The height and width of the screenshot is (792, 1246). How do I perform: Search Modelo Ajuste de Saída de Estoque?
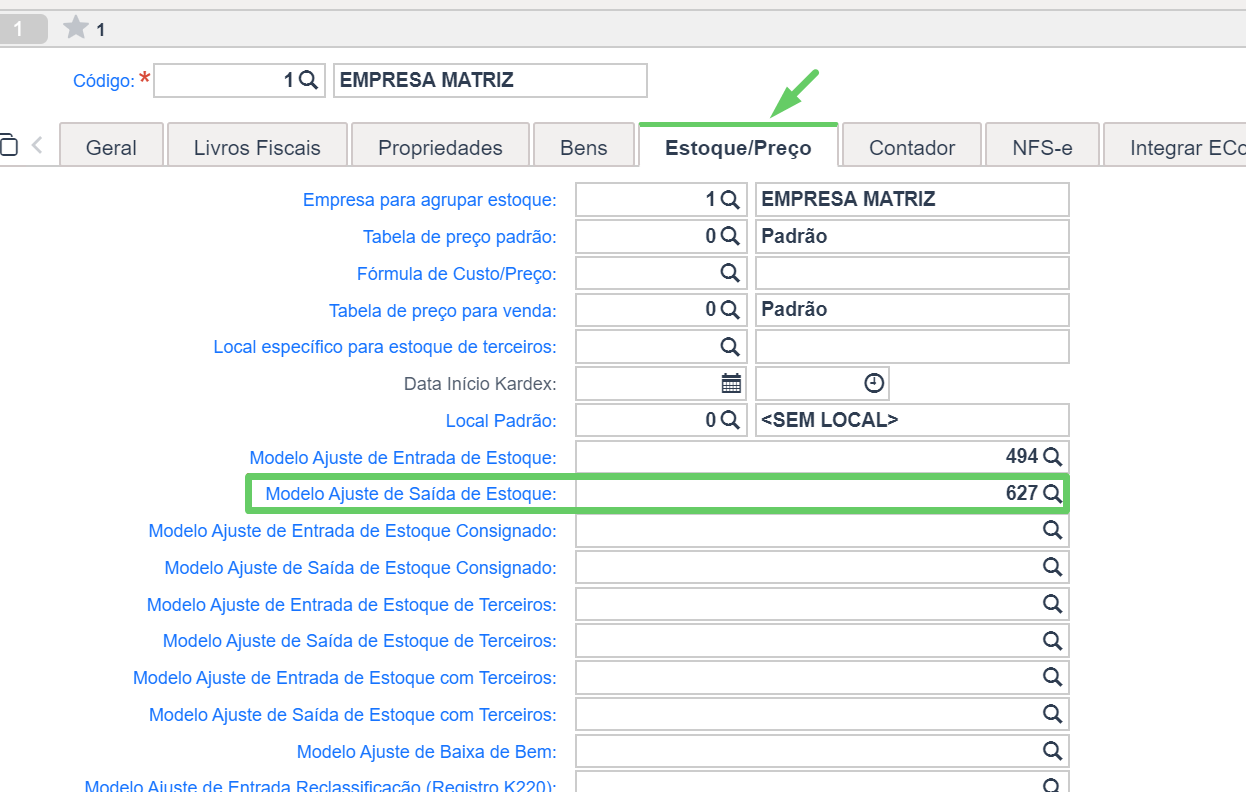click(x=1052, y=494)
